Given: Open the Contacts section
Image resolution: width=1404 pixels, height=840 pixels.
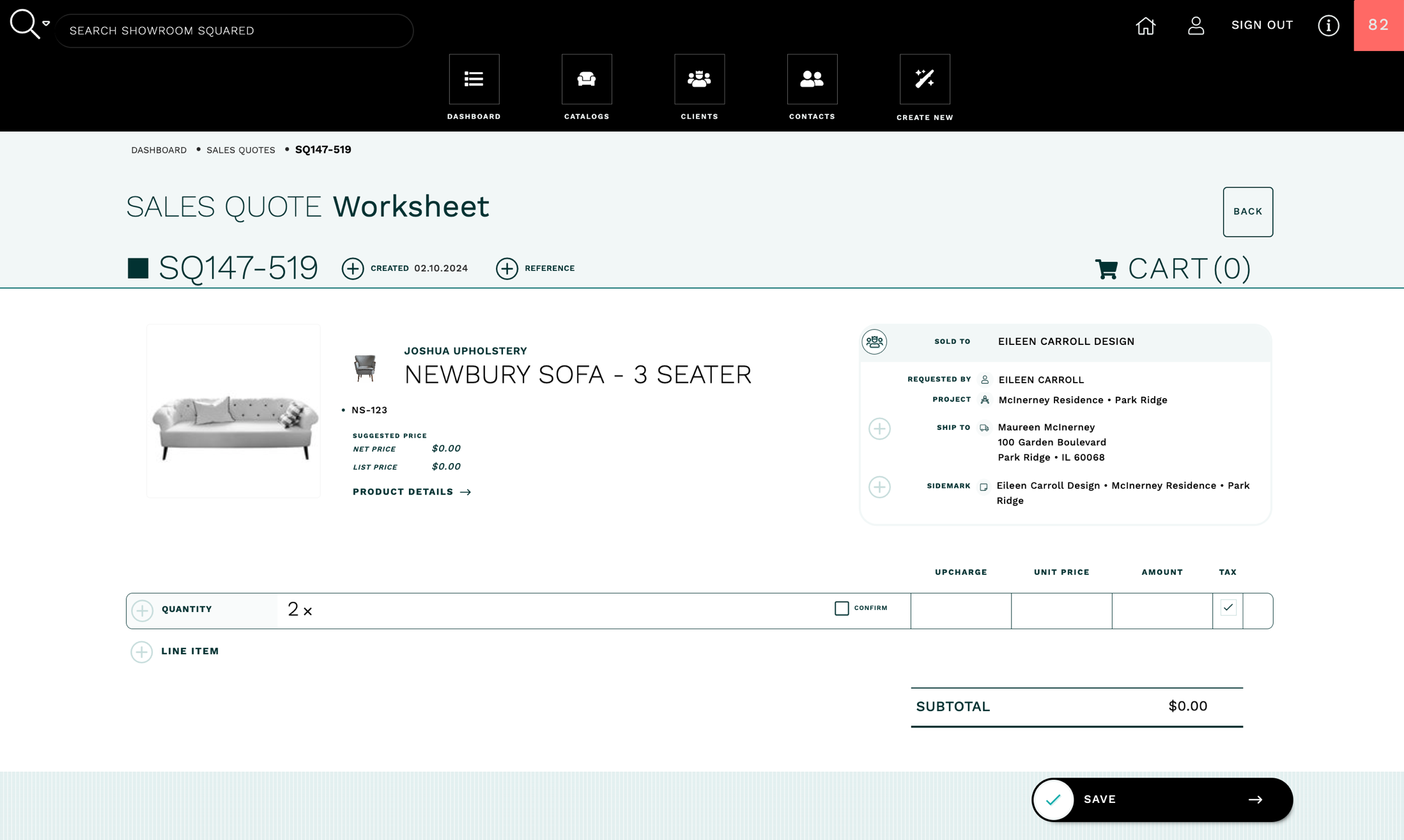Looking at the screenshot, I should [x=812, y=79].
